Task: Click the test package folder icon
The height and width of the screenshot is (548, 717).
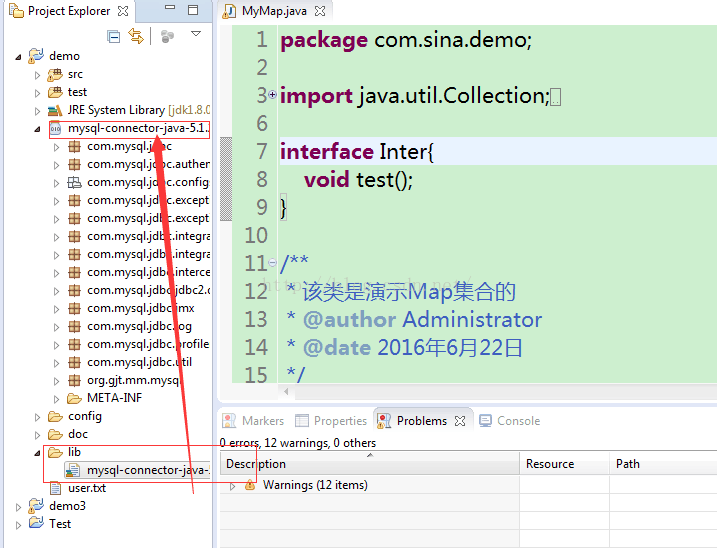Action: coord(55,92)
